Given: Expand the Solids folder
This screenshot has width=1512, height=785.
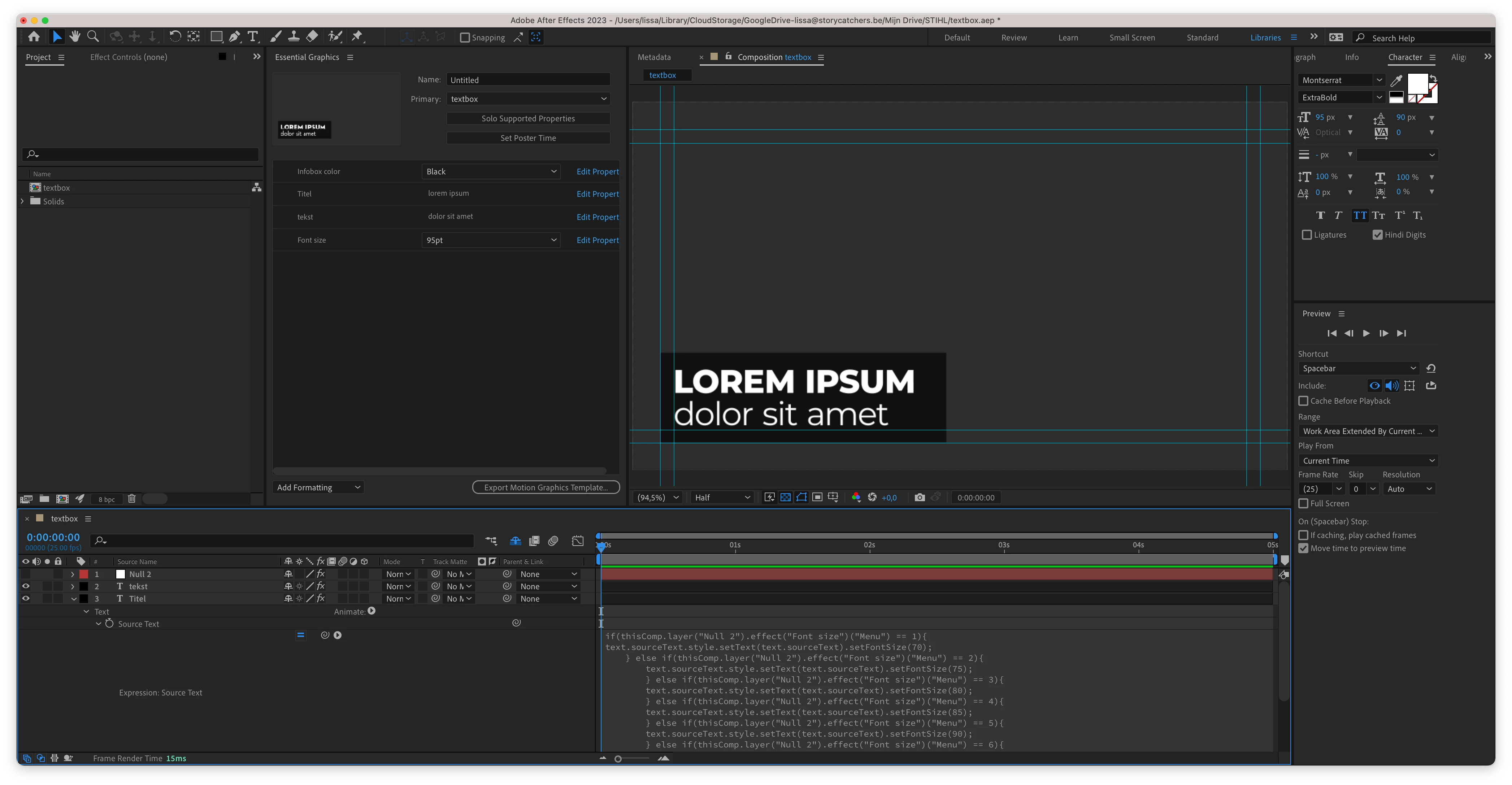Looking at the screenshot, I should [22, 201].
